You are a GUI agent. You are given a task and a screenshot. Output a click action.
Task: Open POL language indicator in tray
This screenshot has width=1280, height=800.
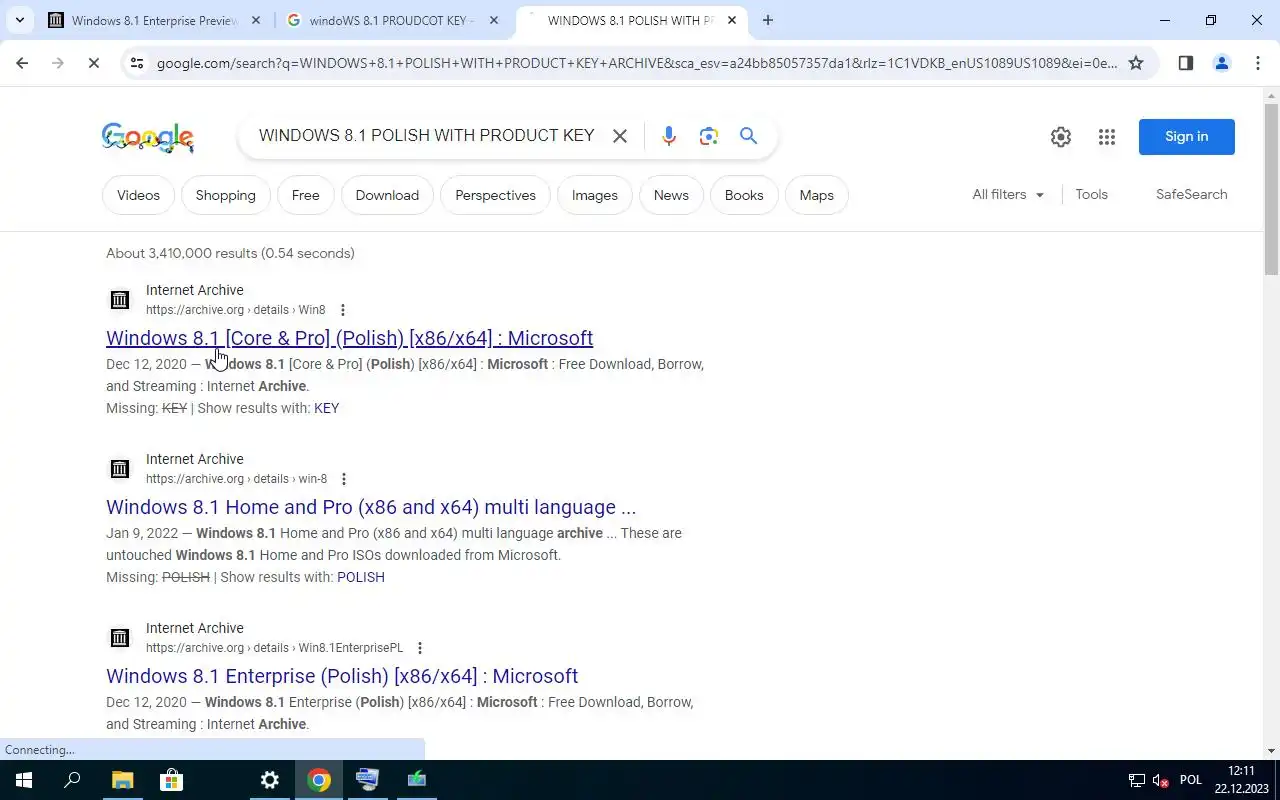coord(1190,780)
